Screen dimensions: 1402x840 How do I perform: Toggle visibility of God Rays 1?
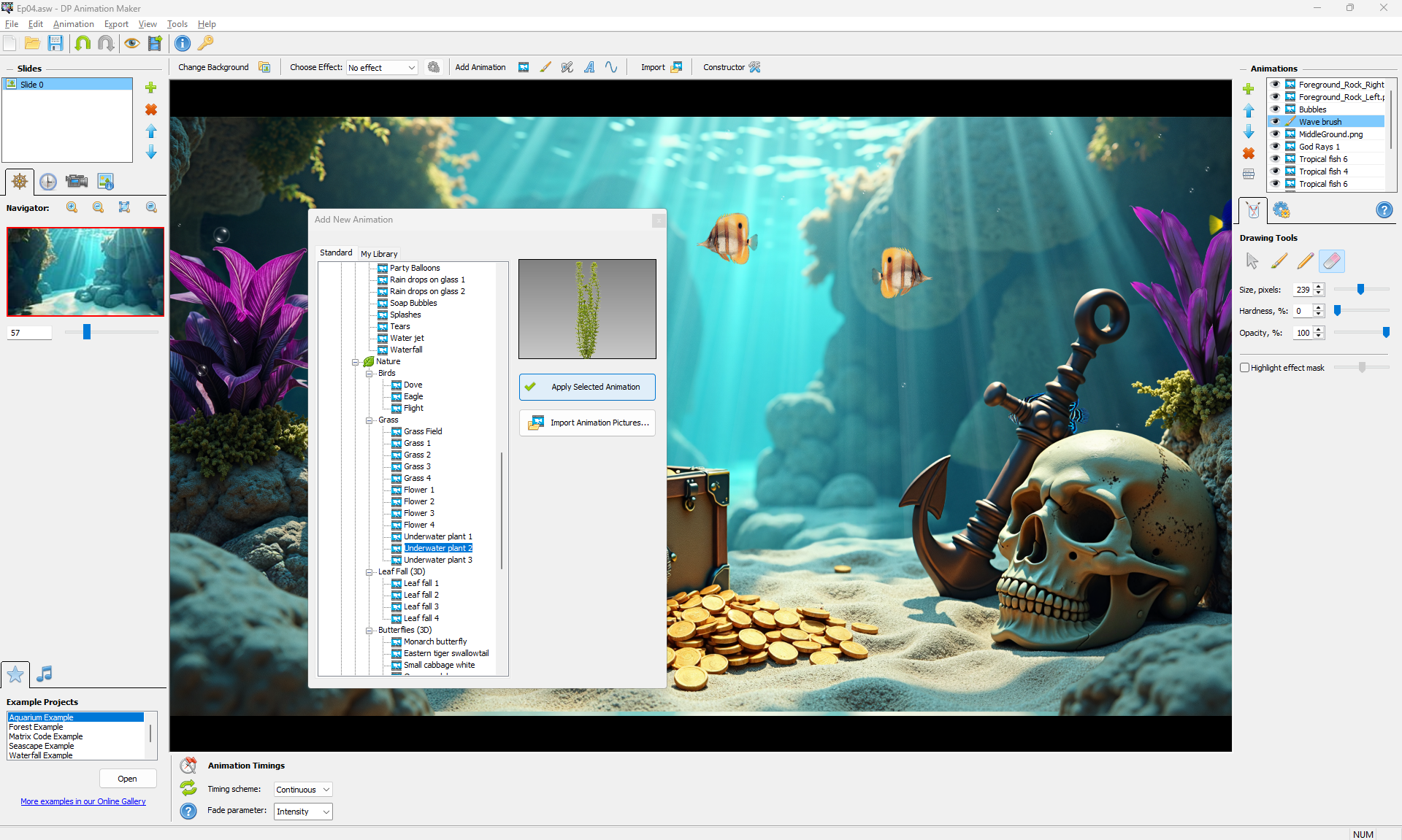click(x=1275, y=147)
